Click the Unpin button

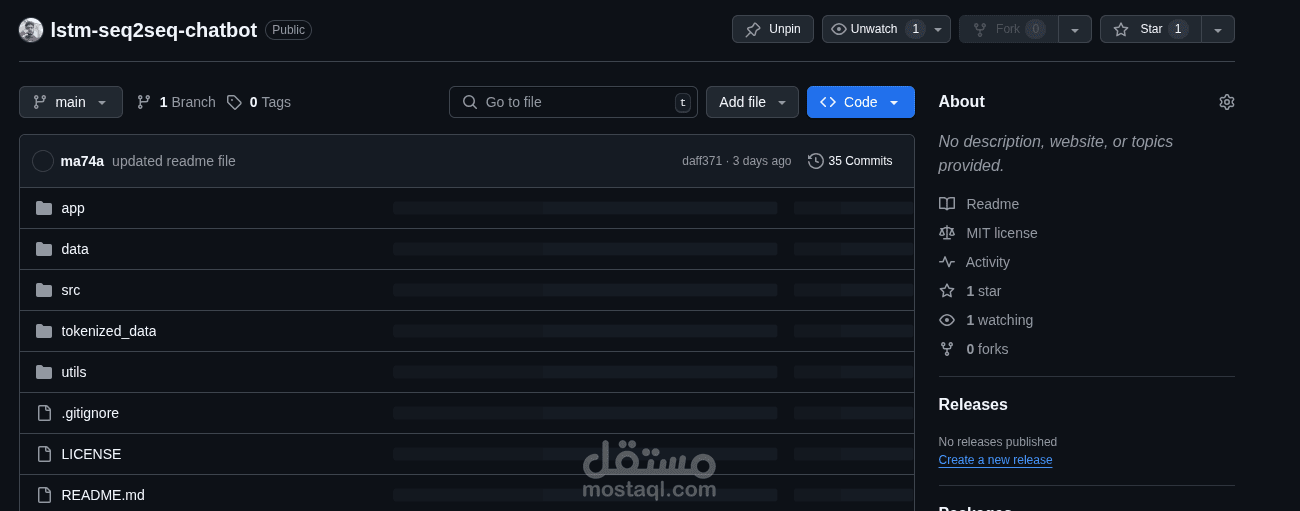point(772,29)
